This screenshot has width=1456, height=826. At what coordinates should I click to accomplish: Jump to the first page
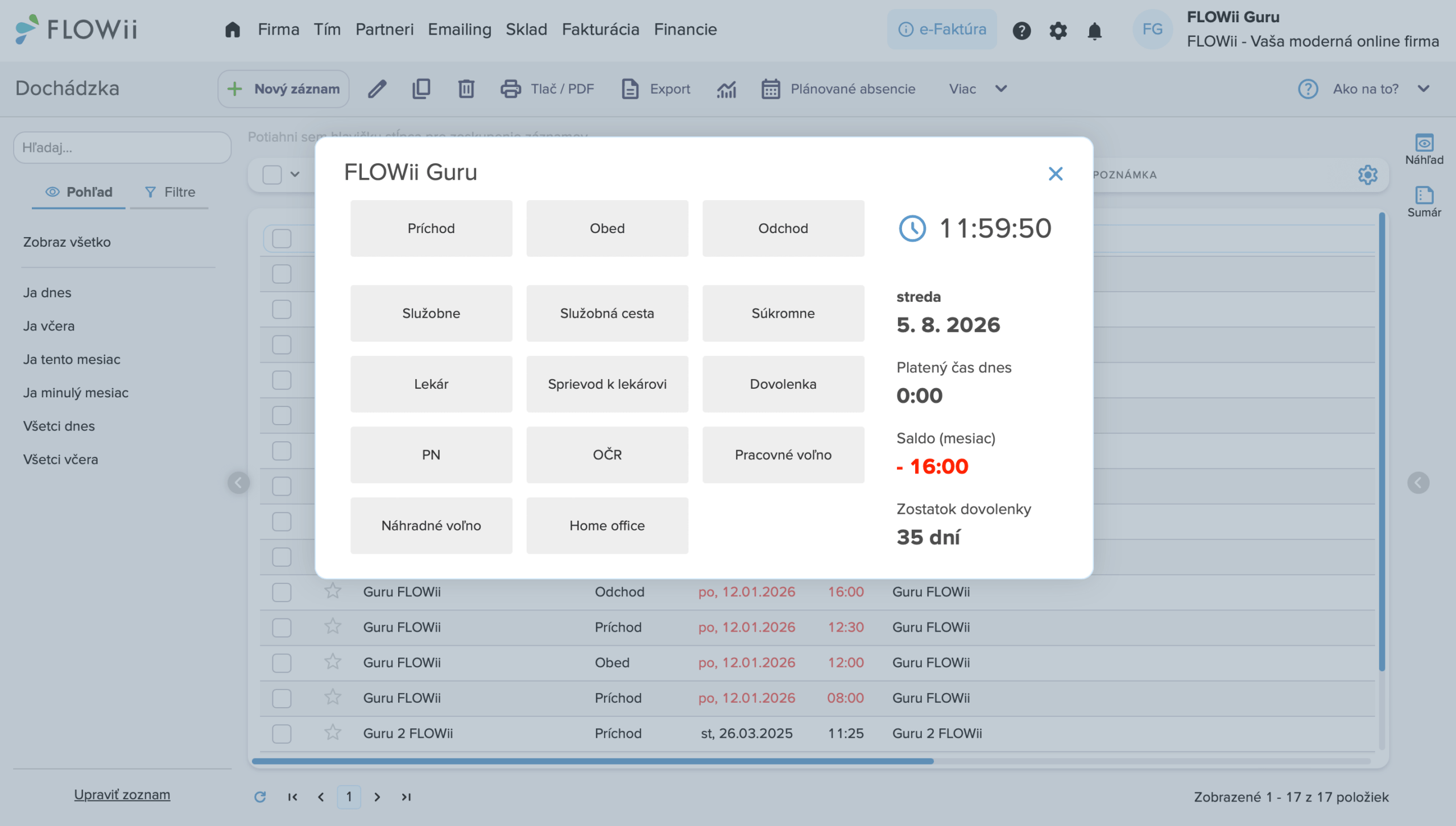click(292, 797)
